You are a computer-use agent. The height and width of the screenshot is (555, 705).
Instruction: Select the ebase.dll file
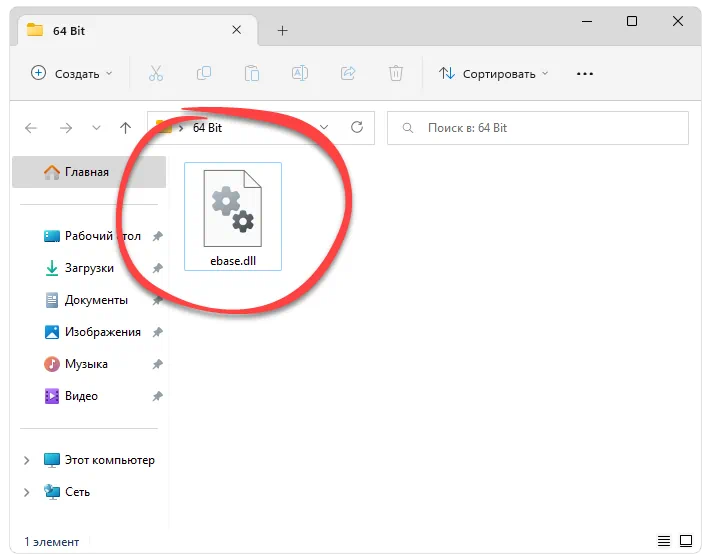coord(233,216)
